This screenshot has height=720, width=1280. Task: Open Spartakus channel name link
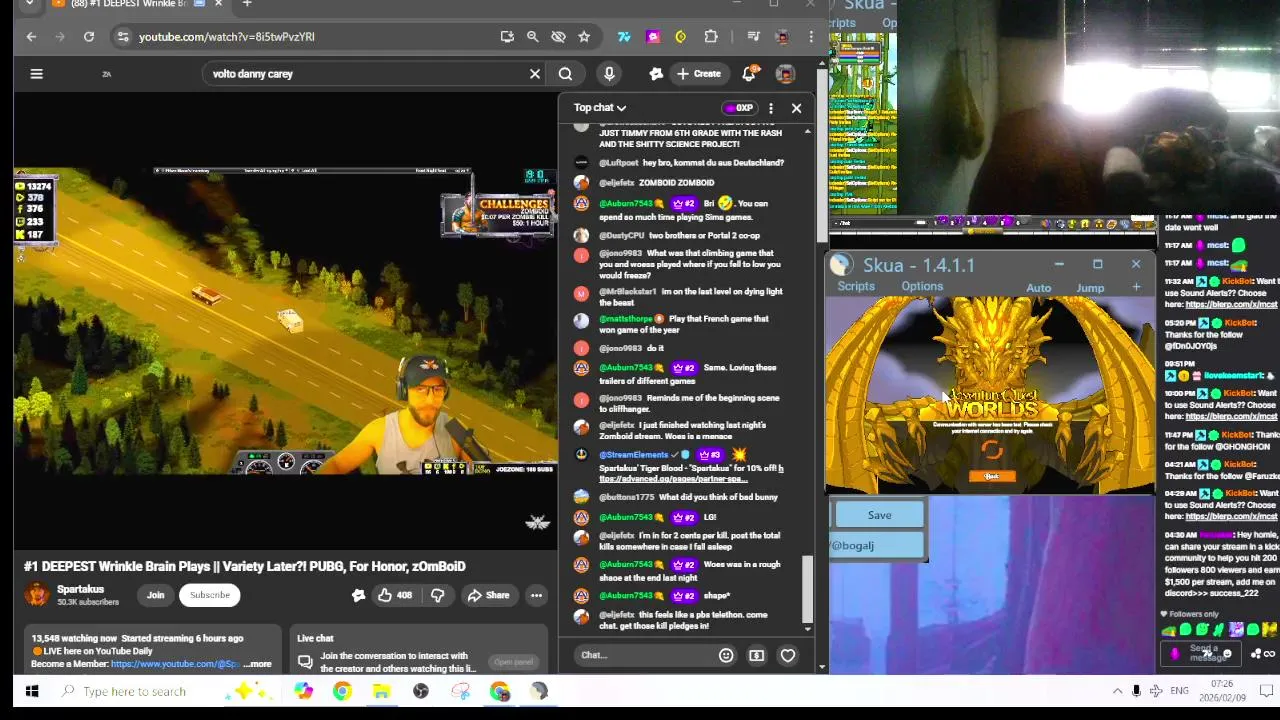tap(80, 589)
